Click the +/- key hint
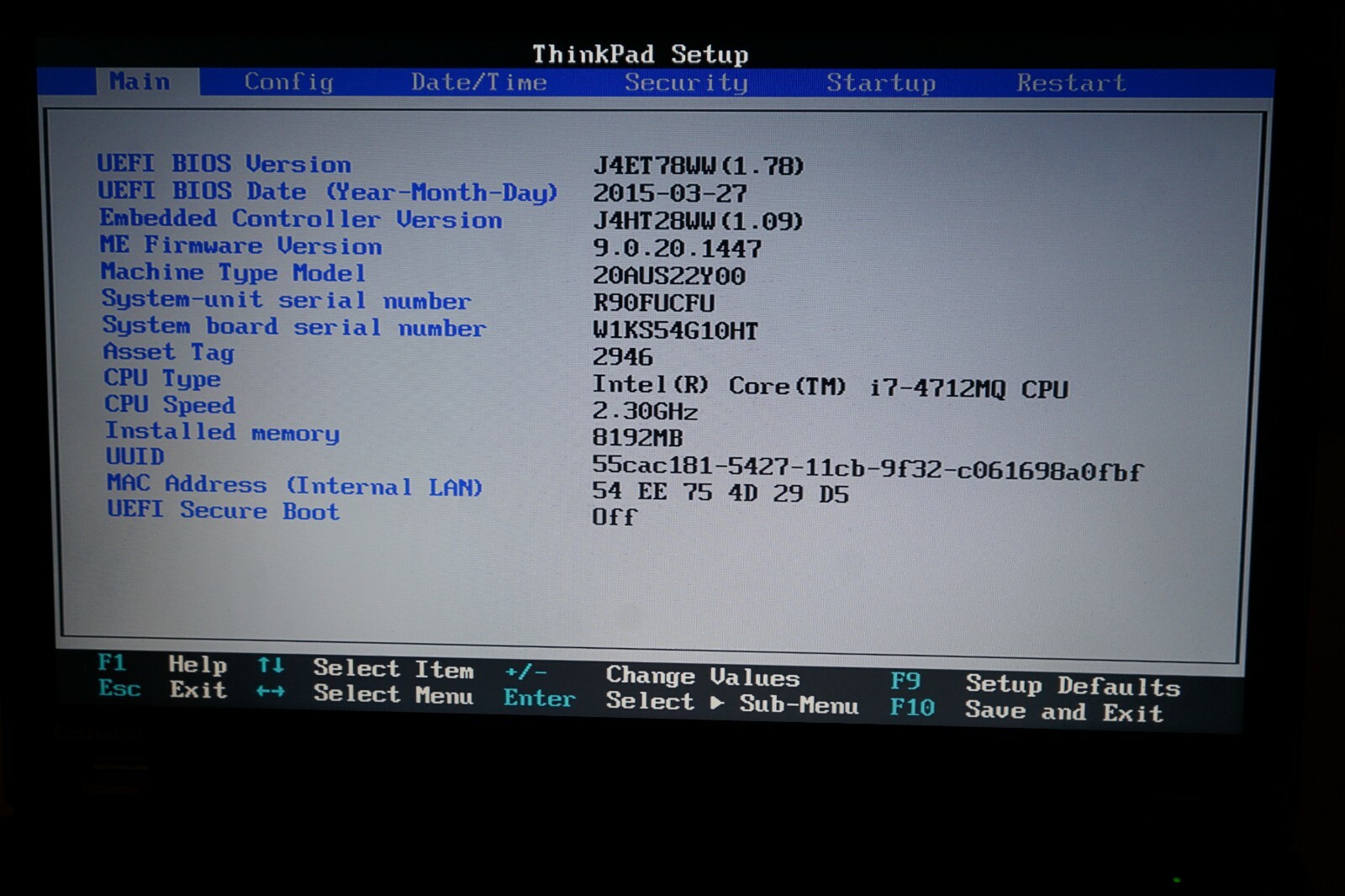Image resolution: width=1345 pixels, height=896 pixels. click(x=526, y=672)
